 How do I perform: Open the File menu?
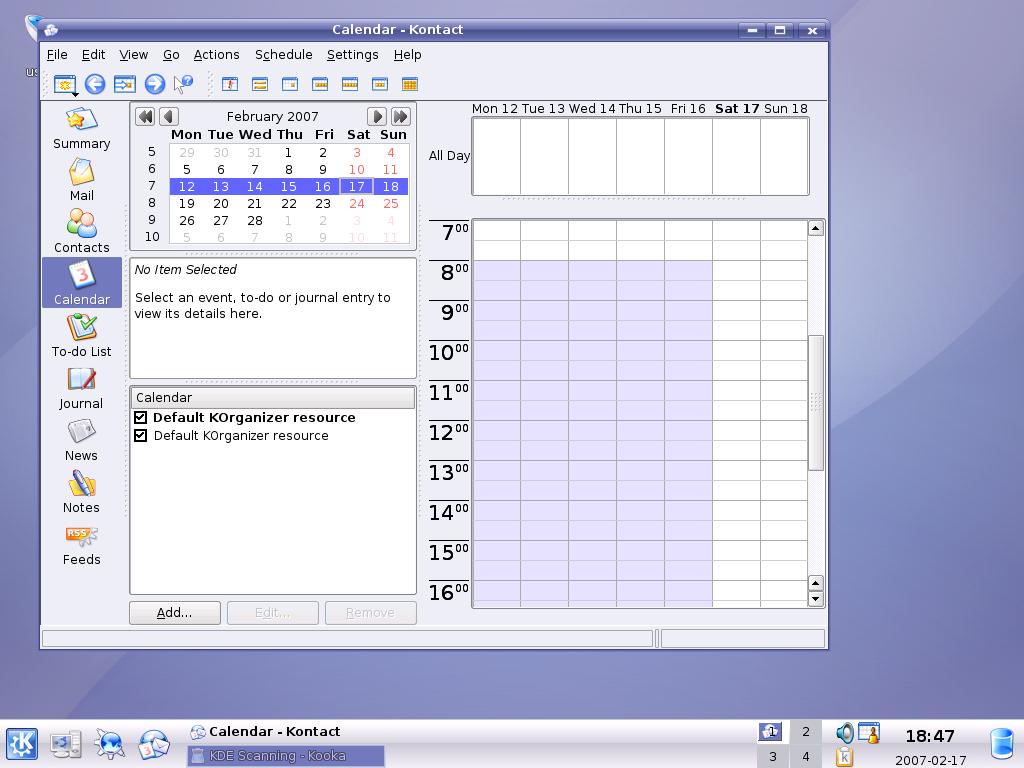(57, 55)
